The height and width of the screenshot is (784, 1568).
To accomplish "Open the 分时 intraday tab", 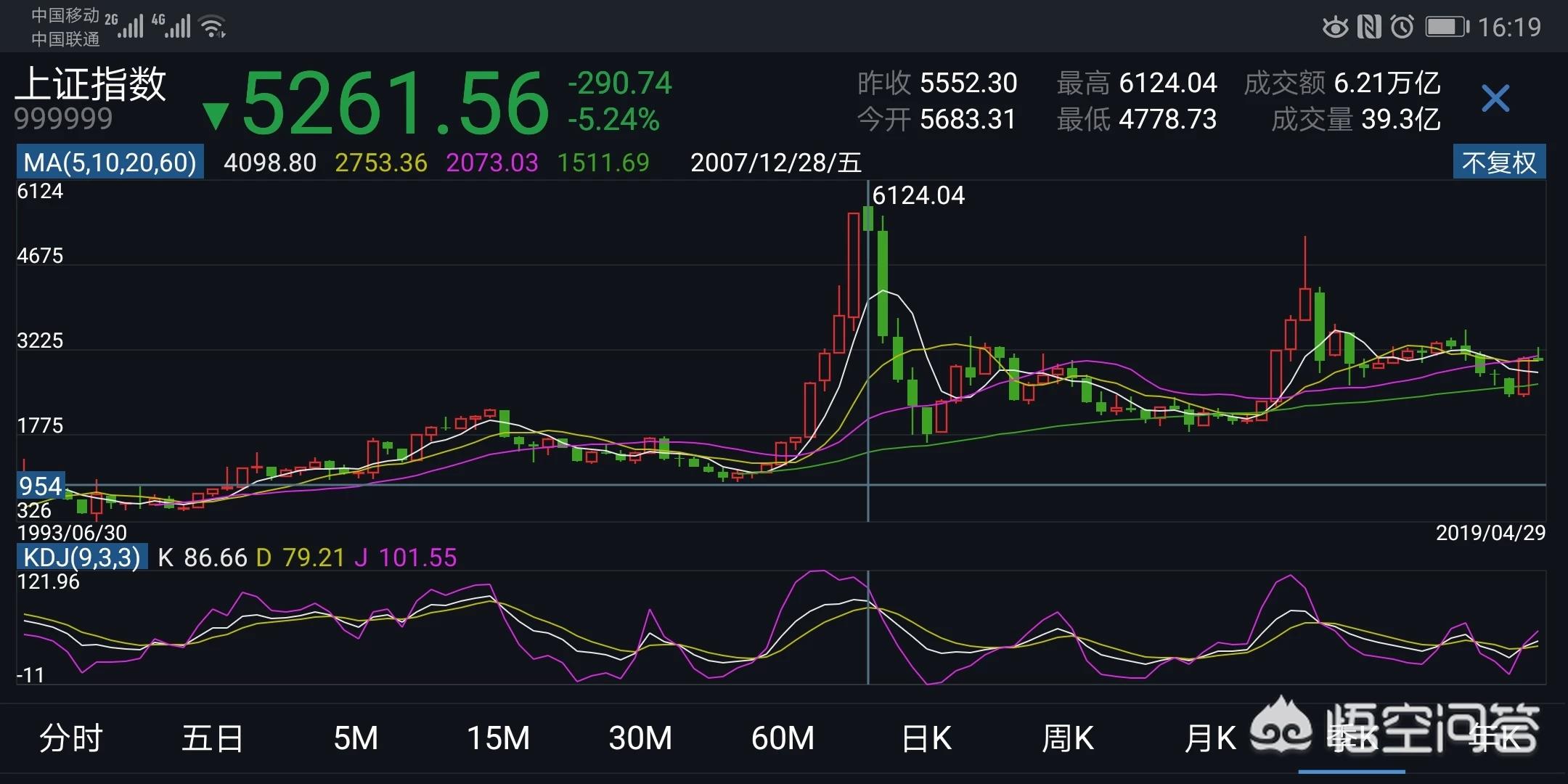I will pyautogui.click(x=70, y=738).
